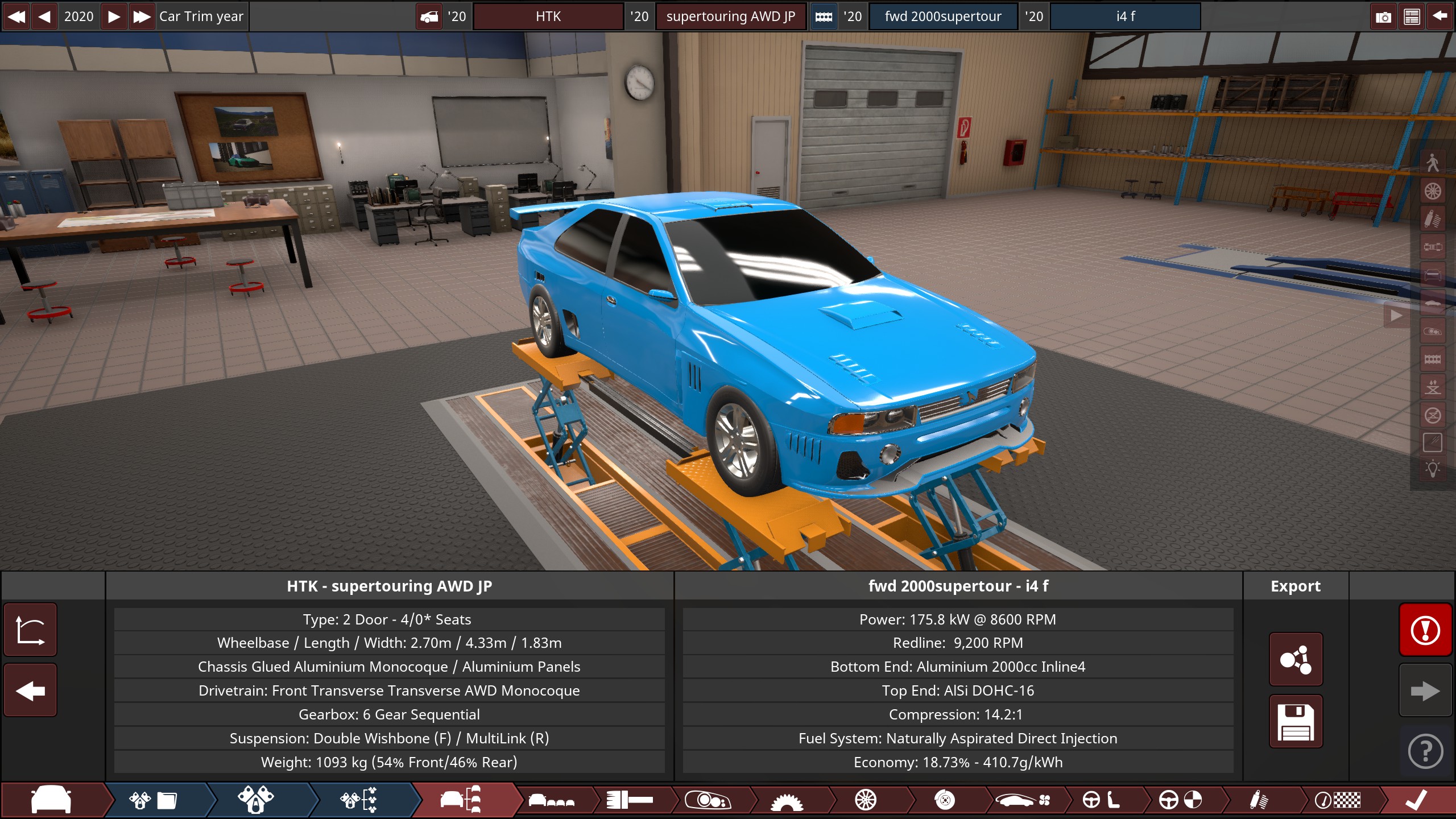The width and height of the screenshot is (1456, 819).
Task: Open the suspension spring tab
Action: [x=1259, y=800]
